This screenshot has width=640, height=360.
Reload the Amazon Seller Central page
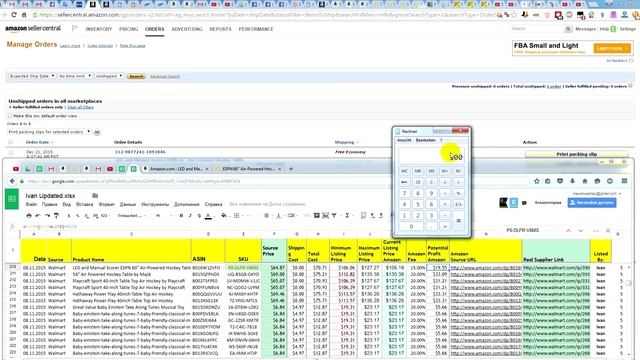tap(14, 15)
